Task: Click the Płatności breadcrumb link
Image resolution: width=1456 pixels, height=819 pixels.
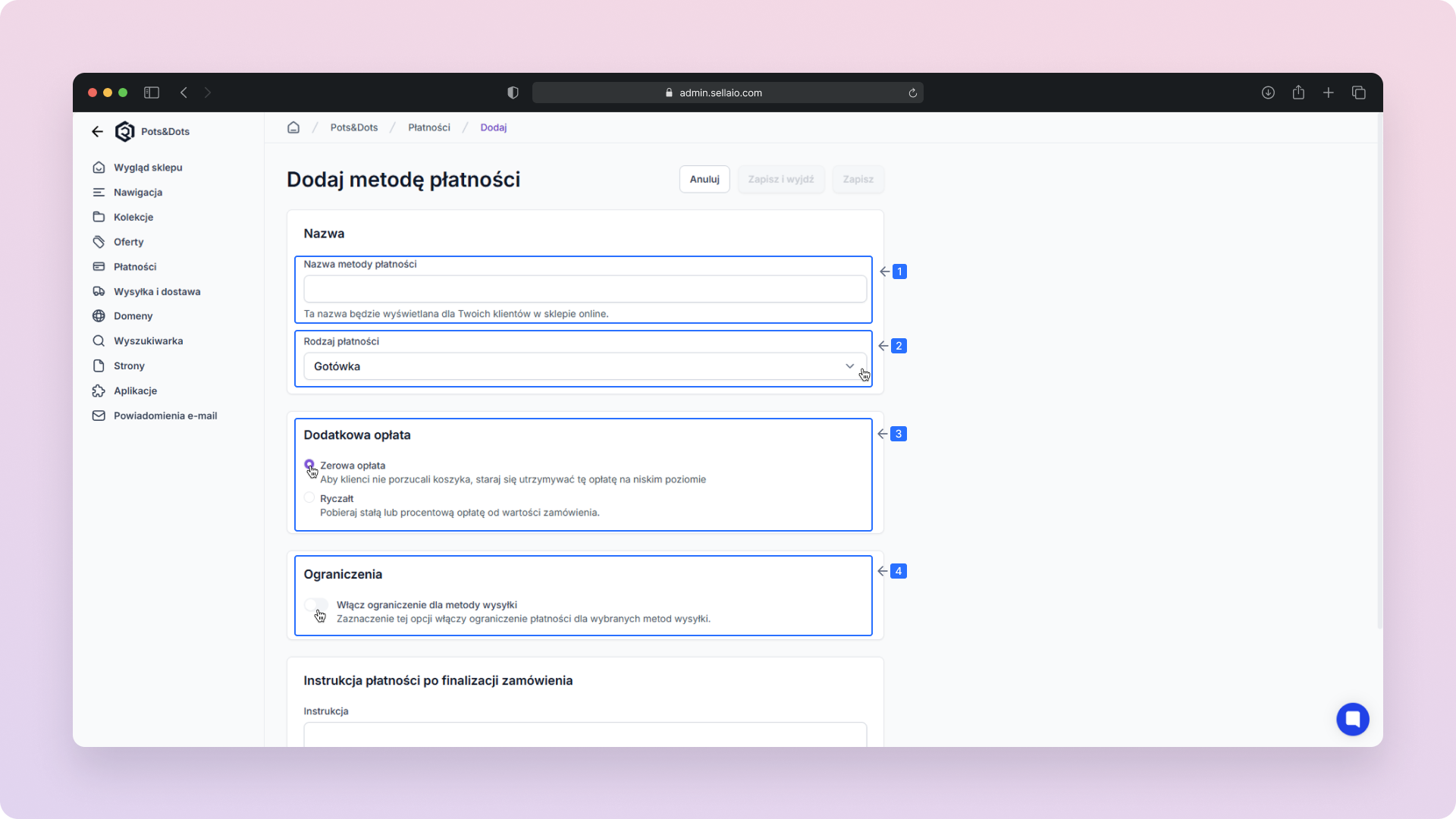Action: [429, 127]
